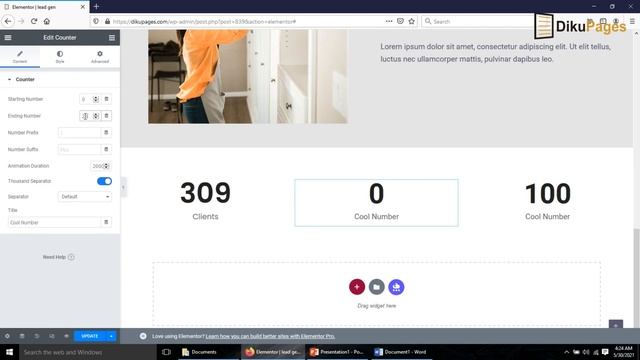Viewport: 640px width, 360px height.
Task: Open the Windows Start menu
Action: [x=9, y=352]
